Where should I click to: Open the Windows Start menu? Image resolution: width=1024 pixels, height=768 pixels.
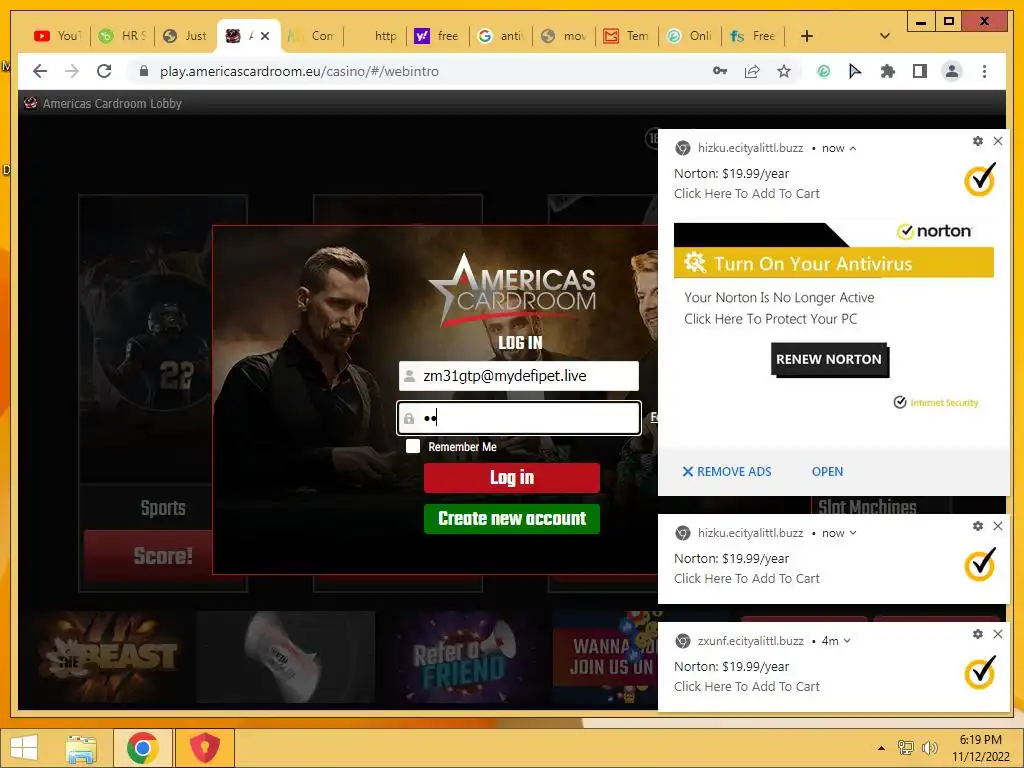pyautogui.click(x=24, y=748)
